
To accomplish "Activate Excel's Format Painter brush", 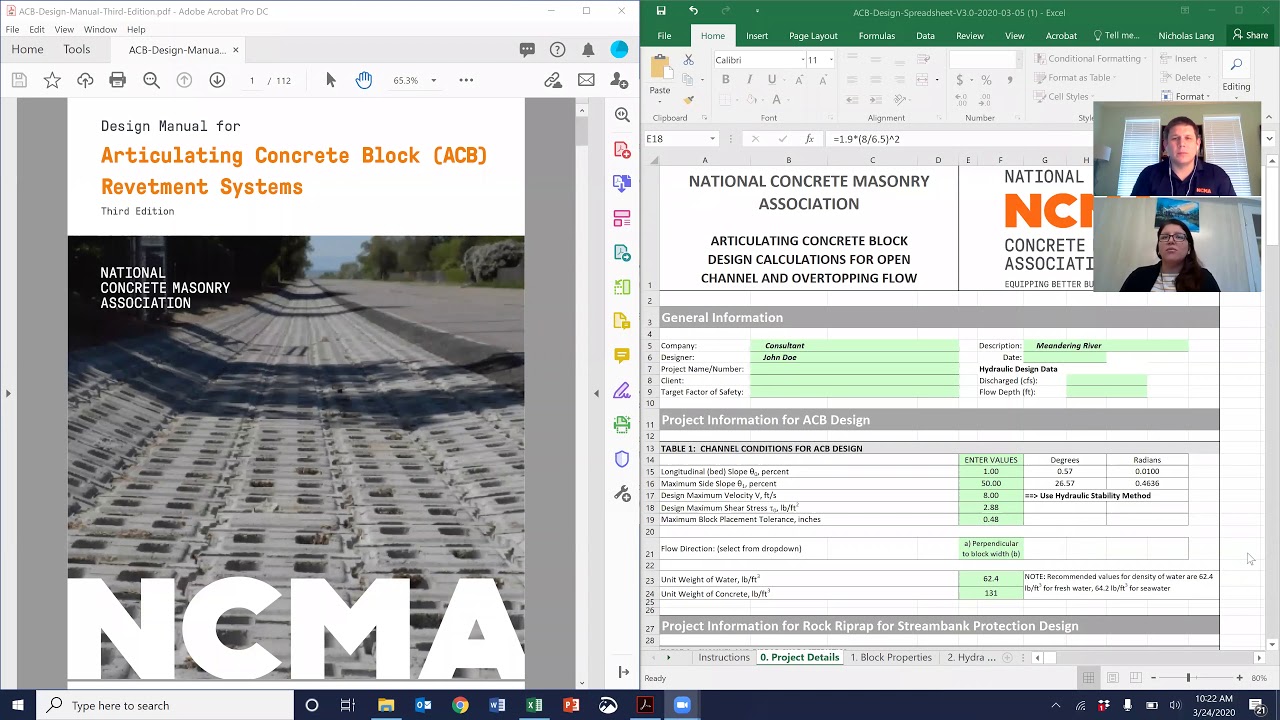I will click(688, 99).
